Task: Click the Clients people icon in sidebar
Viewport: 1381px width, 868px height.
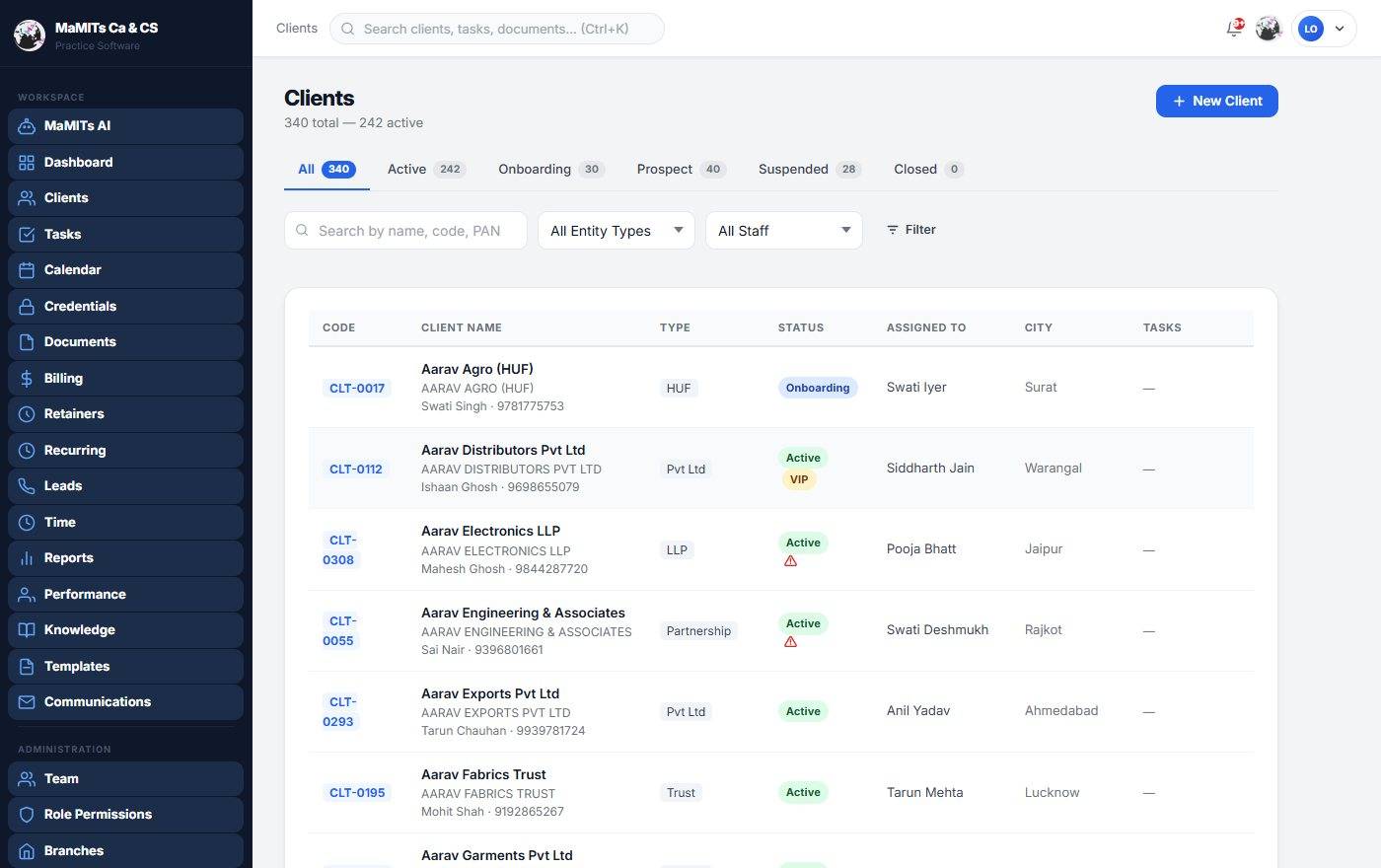Action: (x=27, y=198)
